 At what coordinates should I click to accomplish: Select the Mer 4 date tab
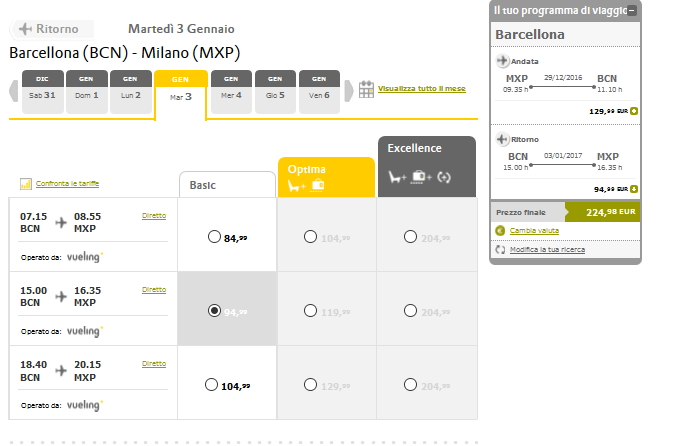point(230,88)
